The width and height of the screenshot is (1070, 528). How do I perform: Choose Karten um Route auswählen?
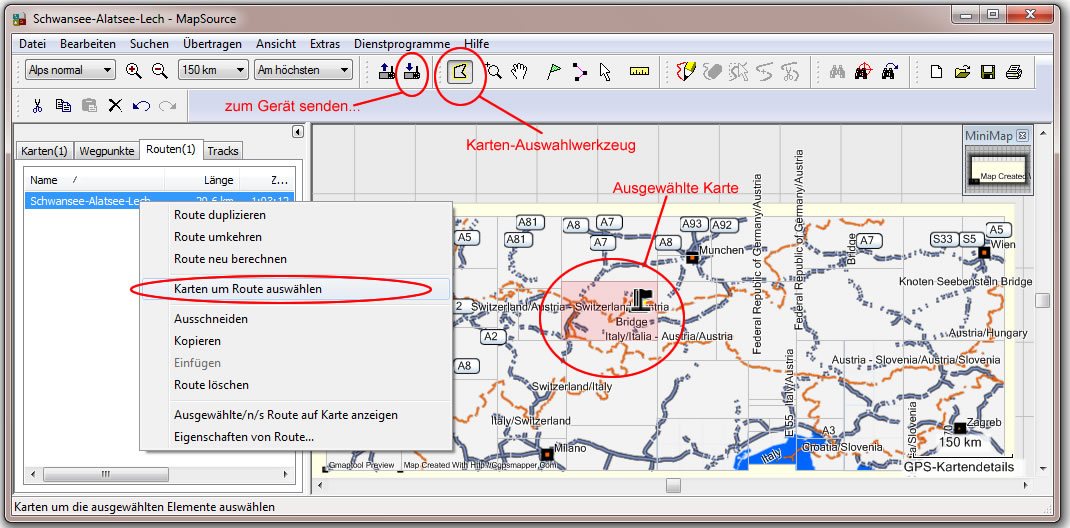click(x=247, y=289)
